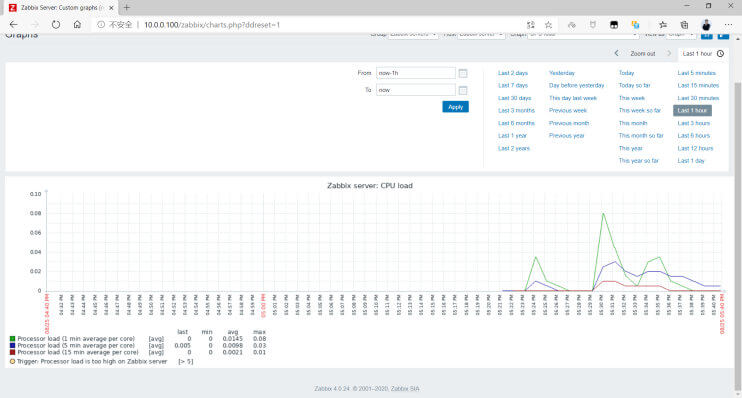Select the Last 2 years range
This screenshot has height=398, width=742.
tap(513, 149)
